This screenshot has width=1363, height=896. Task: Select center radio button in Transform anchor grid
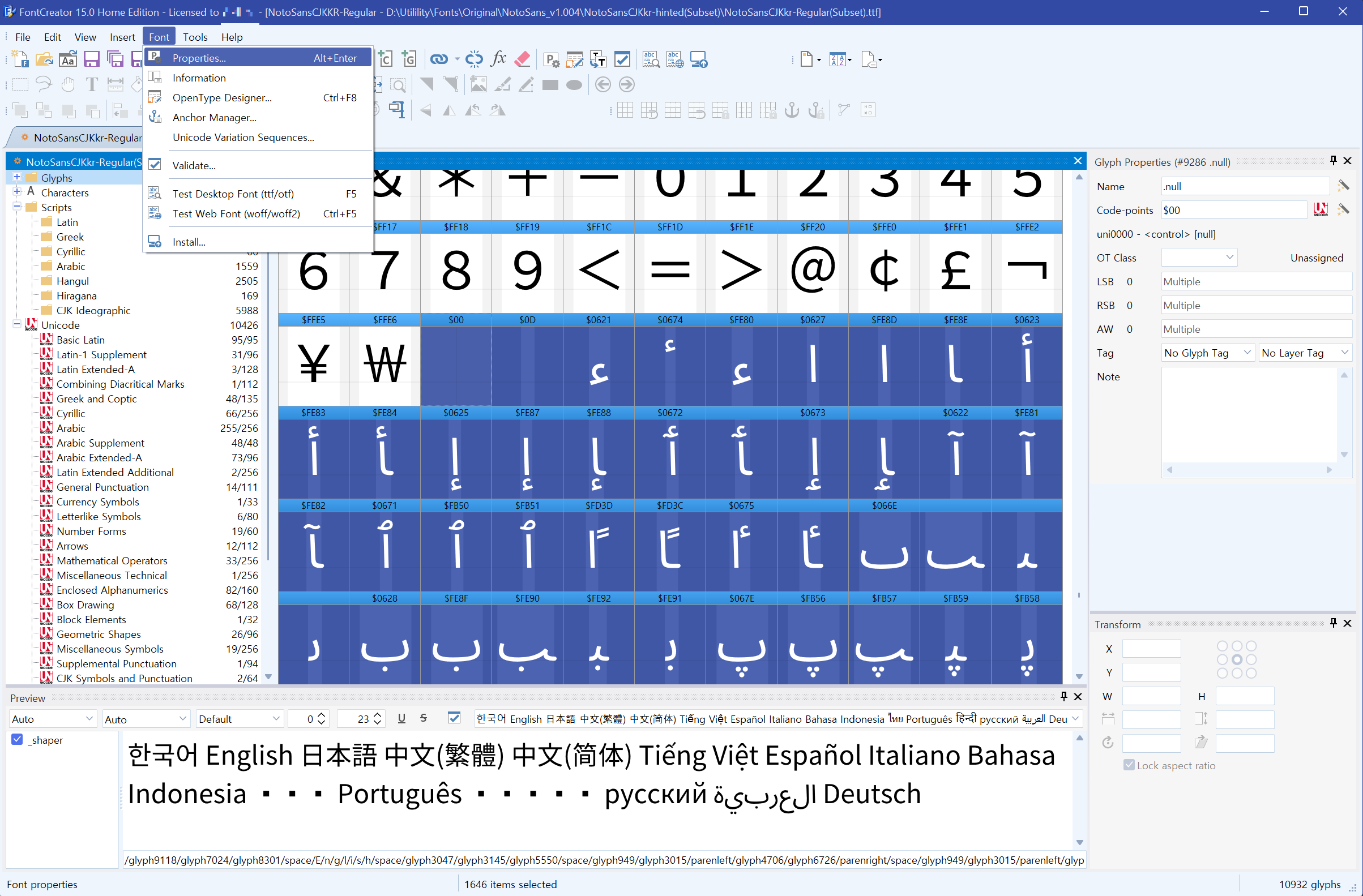pos(1236,659)
